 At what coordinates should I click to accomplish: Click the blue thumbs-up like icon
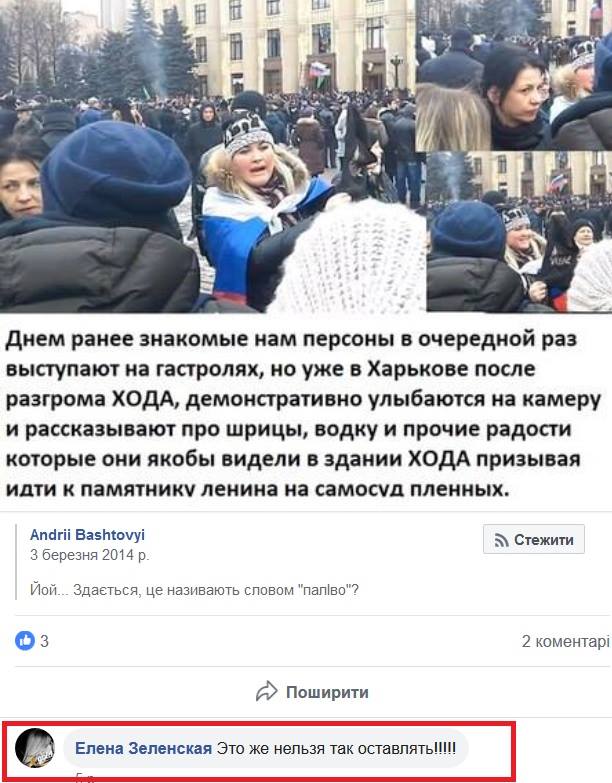(24, 640)
